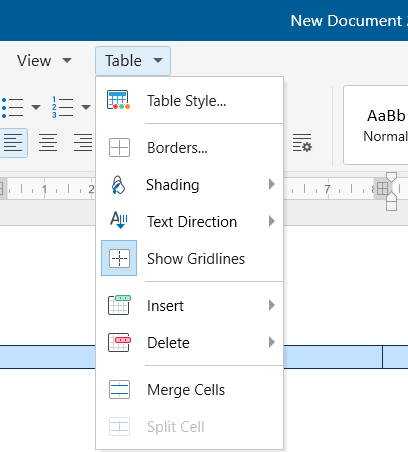Open the View menu
The width and height of the screenshot is (408, 452).
pyautogui.click(x=44, y=61)
